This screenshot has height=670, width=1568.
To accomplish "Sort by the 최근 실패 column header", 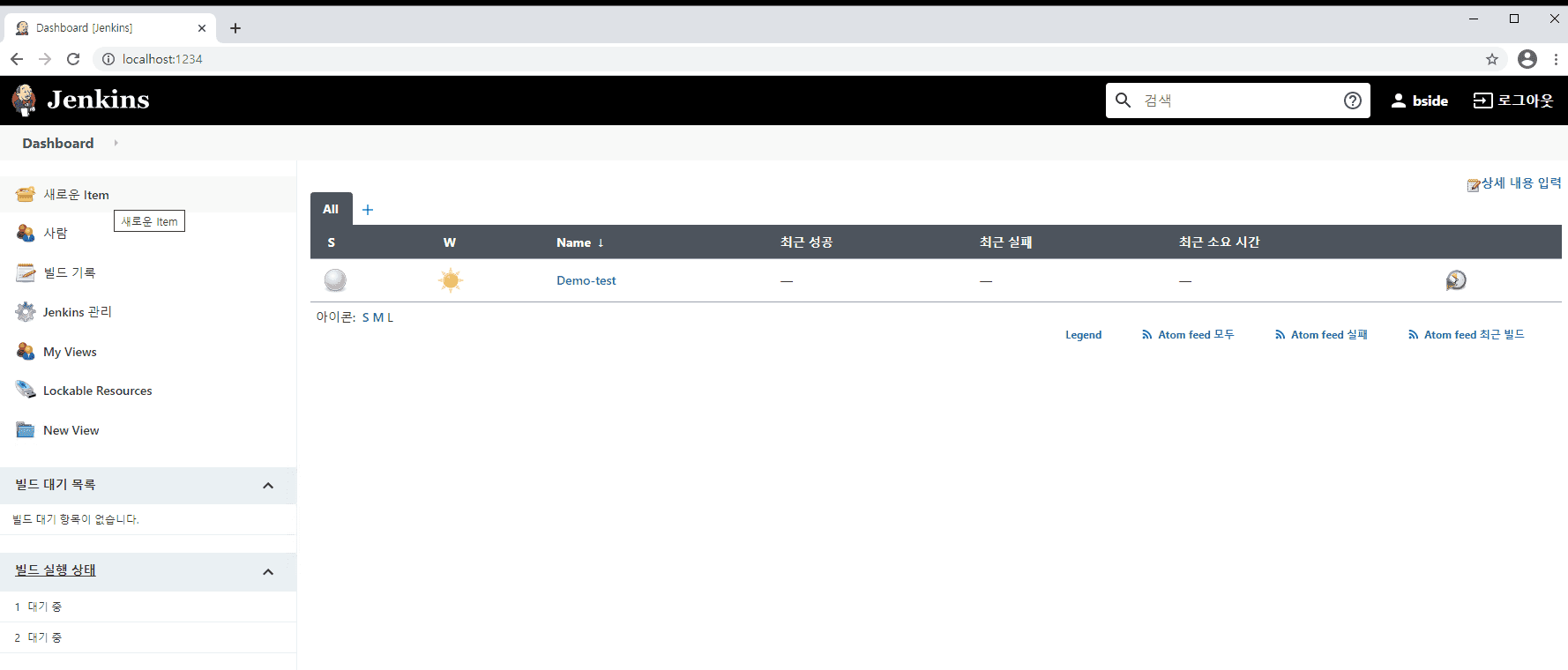I will coord(1005,242).
